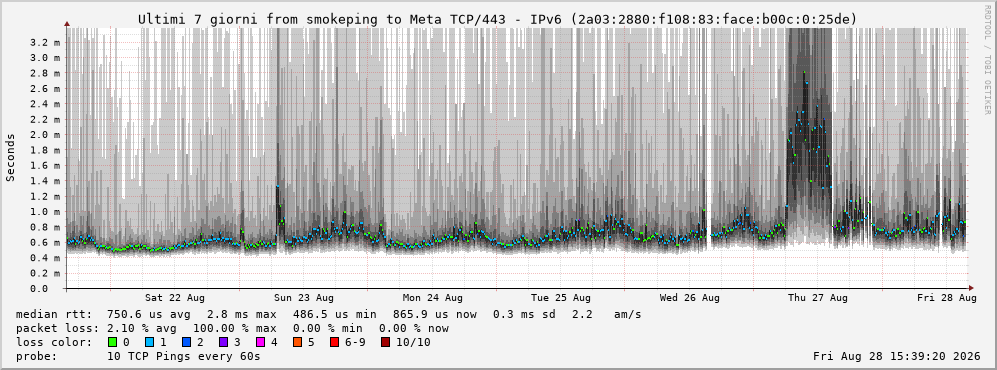Click the Wed 26 Aug axis label
Image resolution: width=997 pixels, height=370 pixels.
(x=690, y=298)
